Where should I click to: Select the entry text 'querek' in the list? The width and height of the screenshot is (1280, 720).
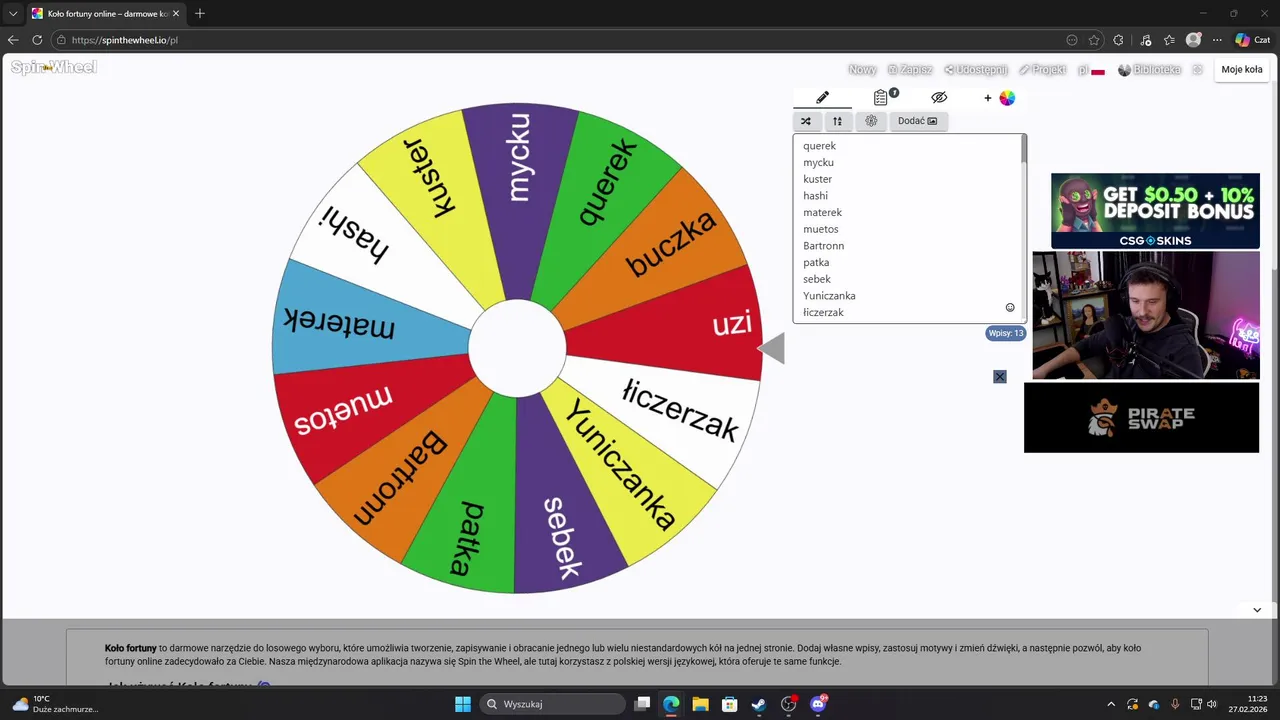click(819, 146)
